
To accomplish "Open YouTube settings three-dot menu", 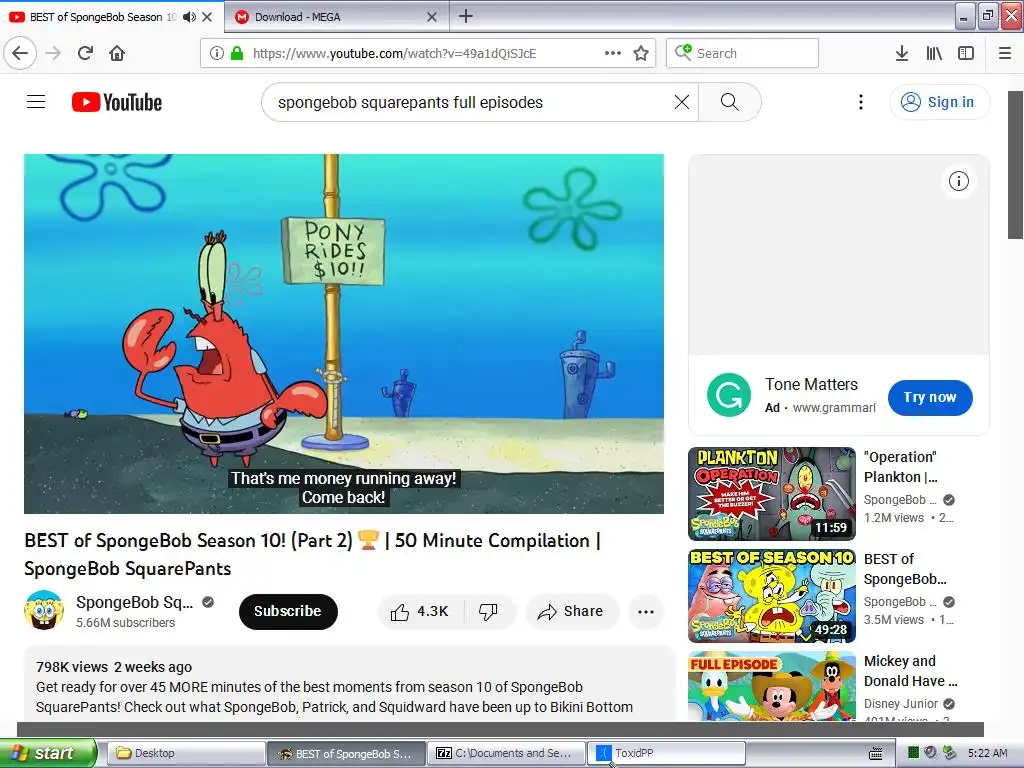I will (861, 102).
